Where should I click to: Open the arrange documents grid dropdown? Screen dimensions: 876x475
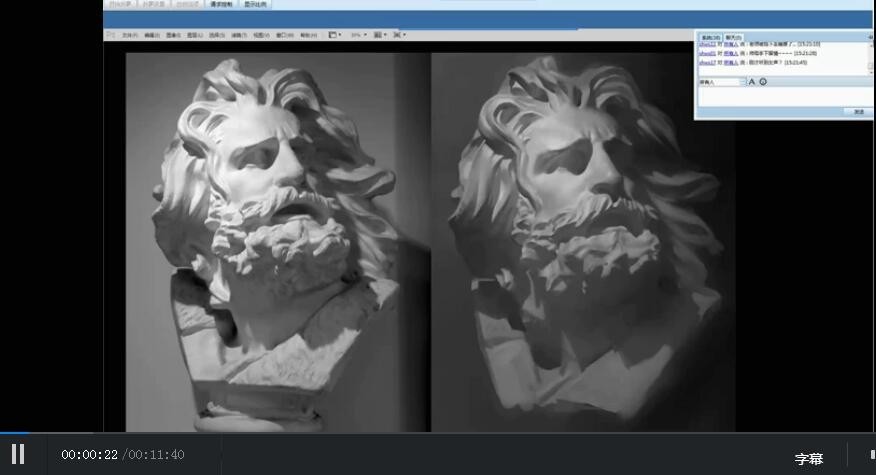pos(380,35)
